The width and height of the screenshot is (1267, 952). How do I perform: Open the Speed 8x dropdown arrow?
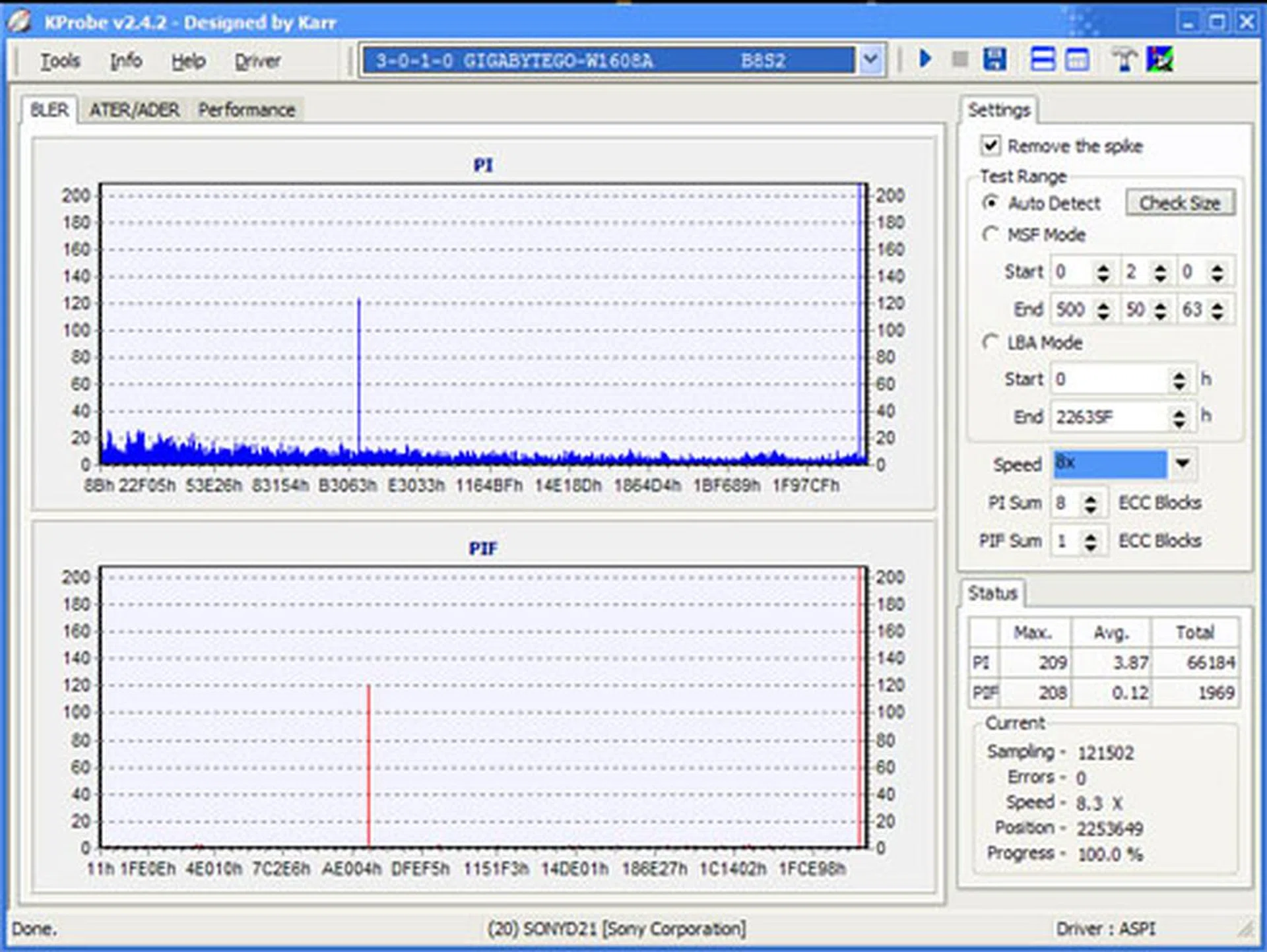[1183, 463]
